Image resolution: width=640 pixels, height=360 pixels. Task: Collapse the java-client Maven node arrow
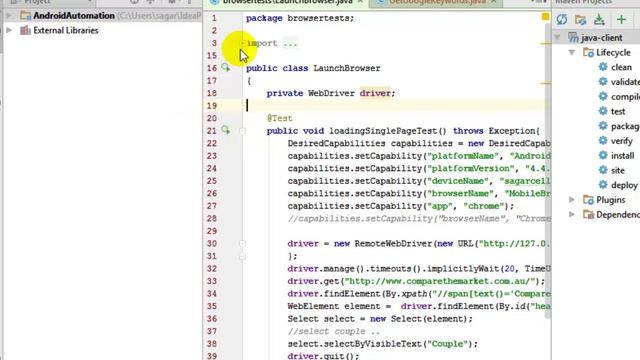pyautogui.click(x=558, y=38)
